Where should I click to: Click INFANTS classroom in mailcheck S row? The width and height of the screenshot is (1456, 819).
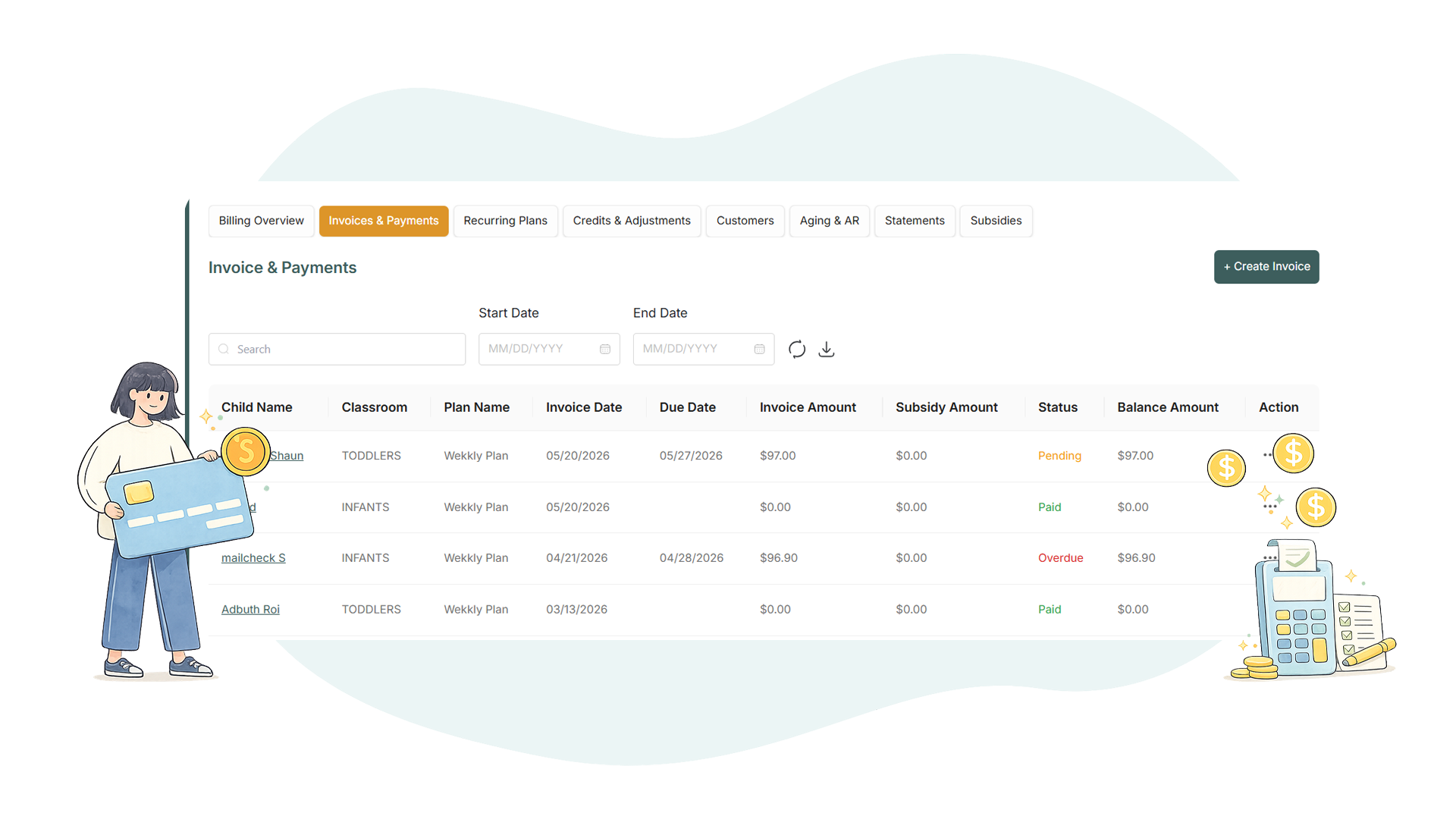pos(365,558)
